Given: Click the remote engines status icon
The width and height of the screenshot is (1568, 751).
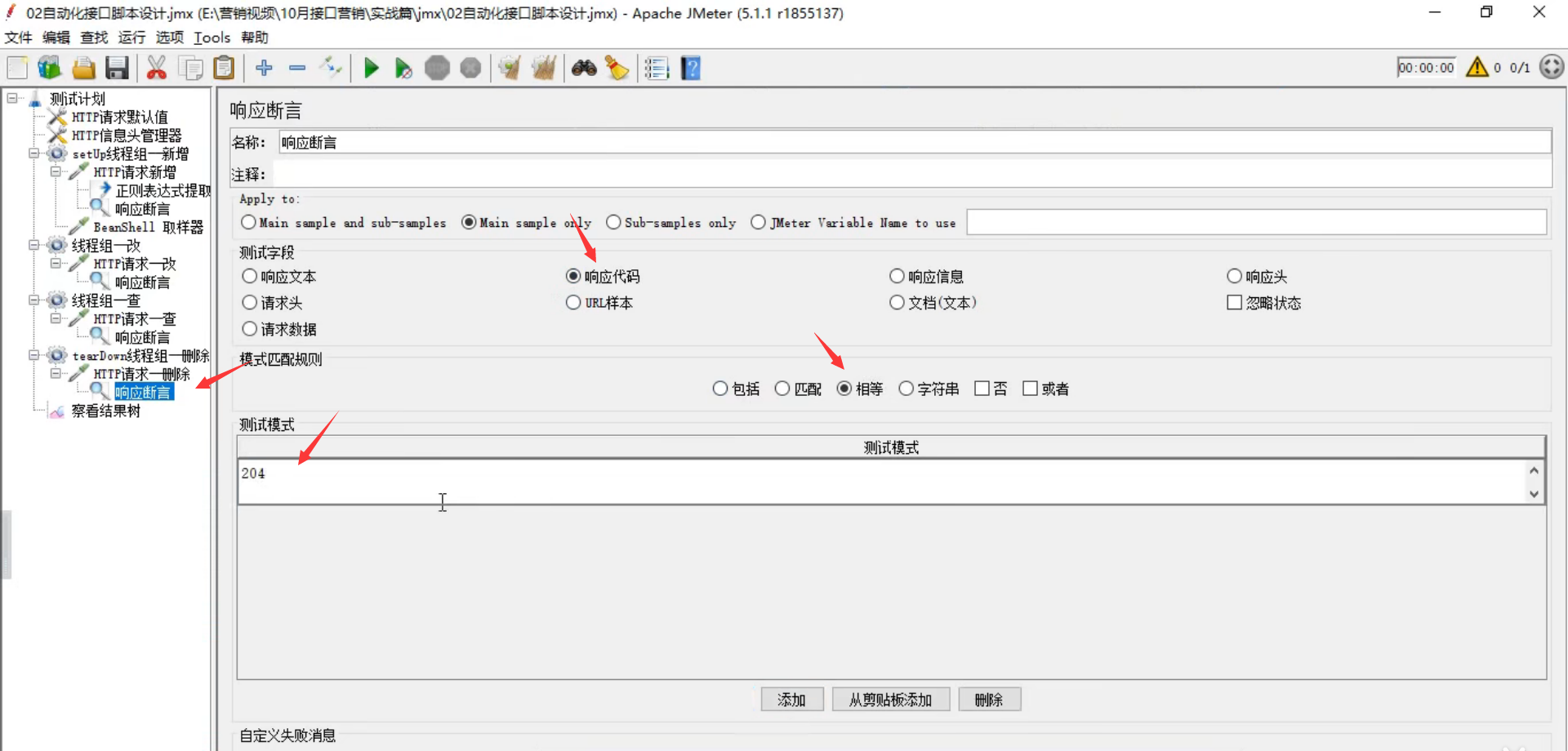Looking at the screenshot, I should click(x=1552, y=67).
